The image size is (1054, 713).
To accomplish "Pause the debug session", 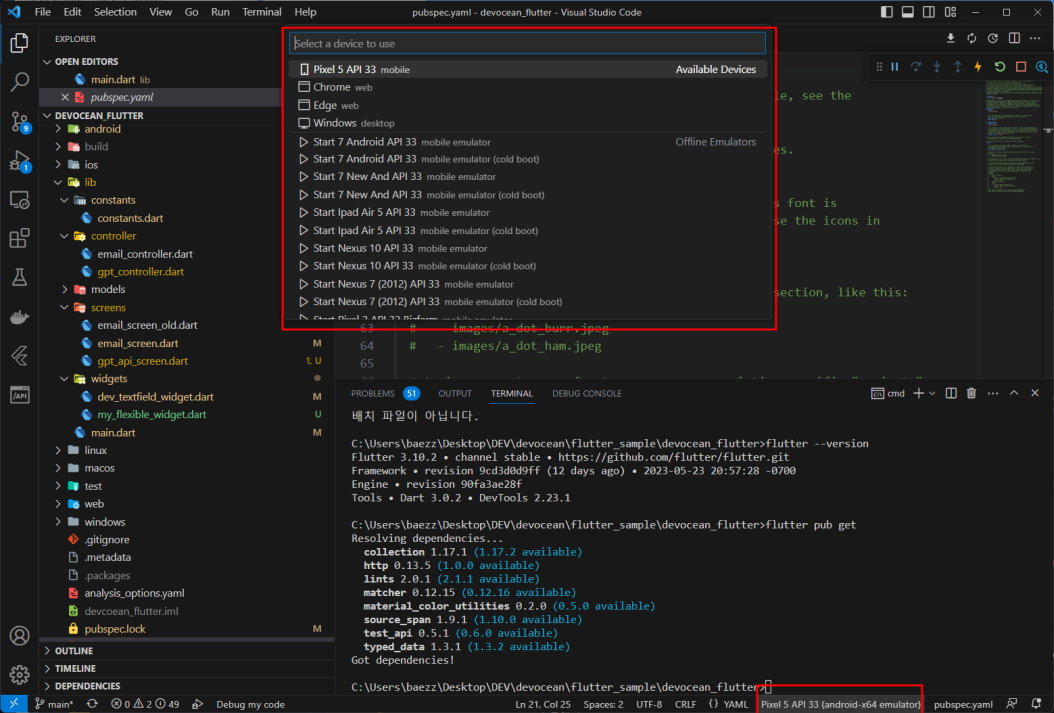I will tap(895, 67).
